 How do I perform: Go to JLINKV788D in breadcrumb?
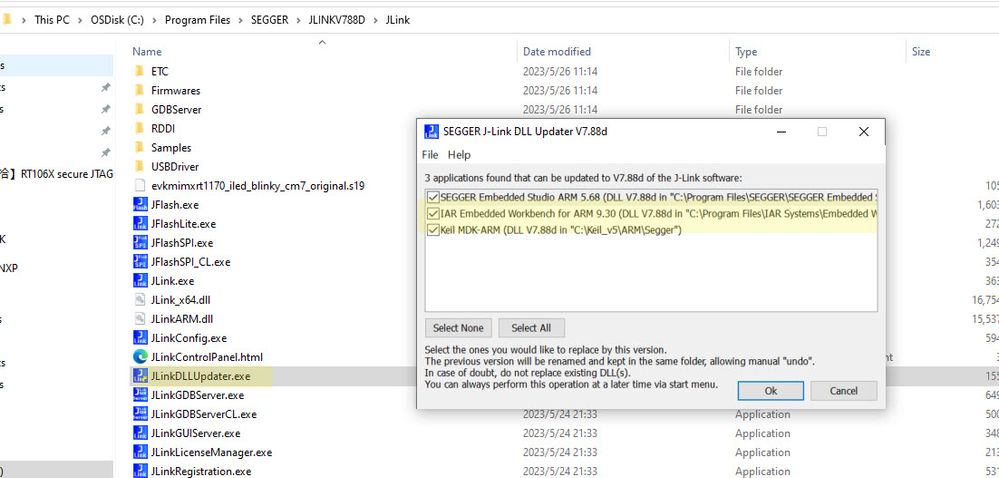[337, 20]
